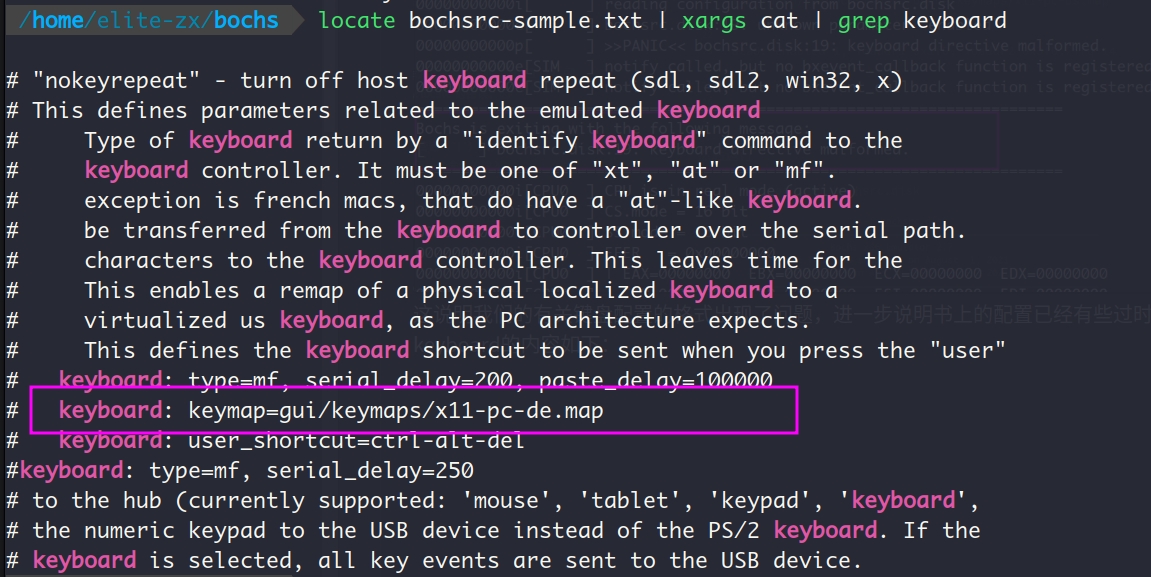Click the text 'virtualized us keyboard'
Screen dimensions: 1151x577
pos(233,321)
